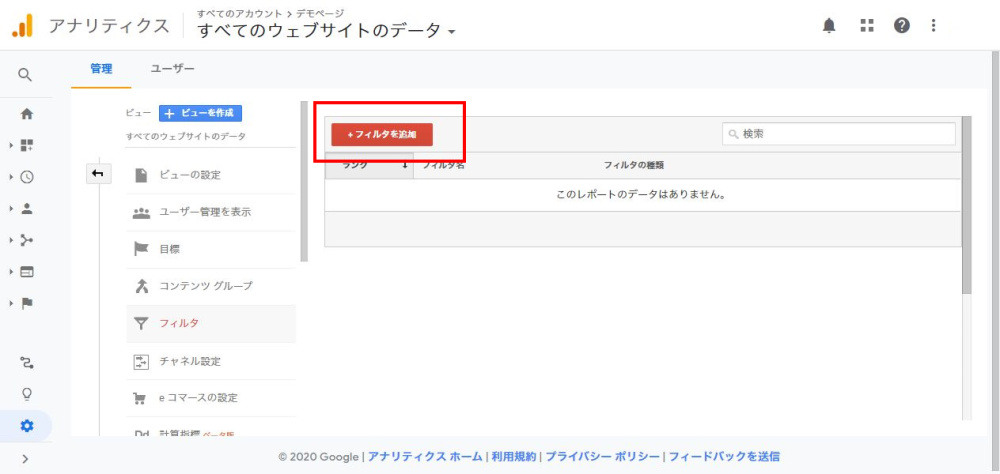Click the notifications bell icon
Image resolution: width=1000 pixels, height=474 pixels.
(x=829, y=26)
